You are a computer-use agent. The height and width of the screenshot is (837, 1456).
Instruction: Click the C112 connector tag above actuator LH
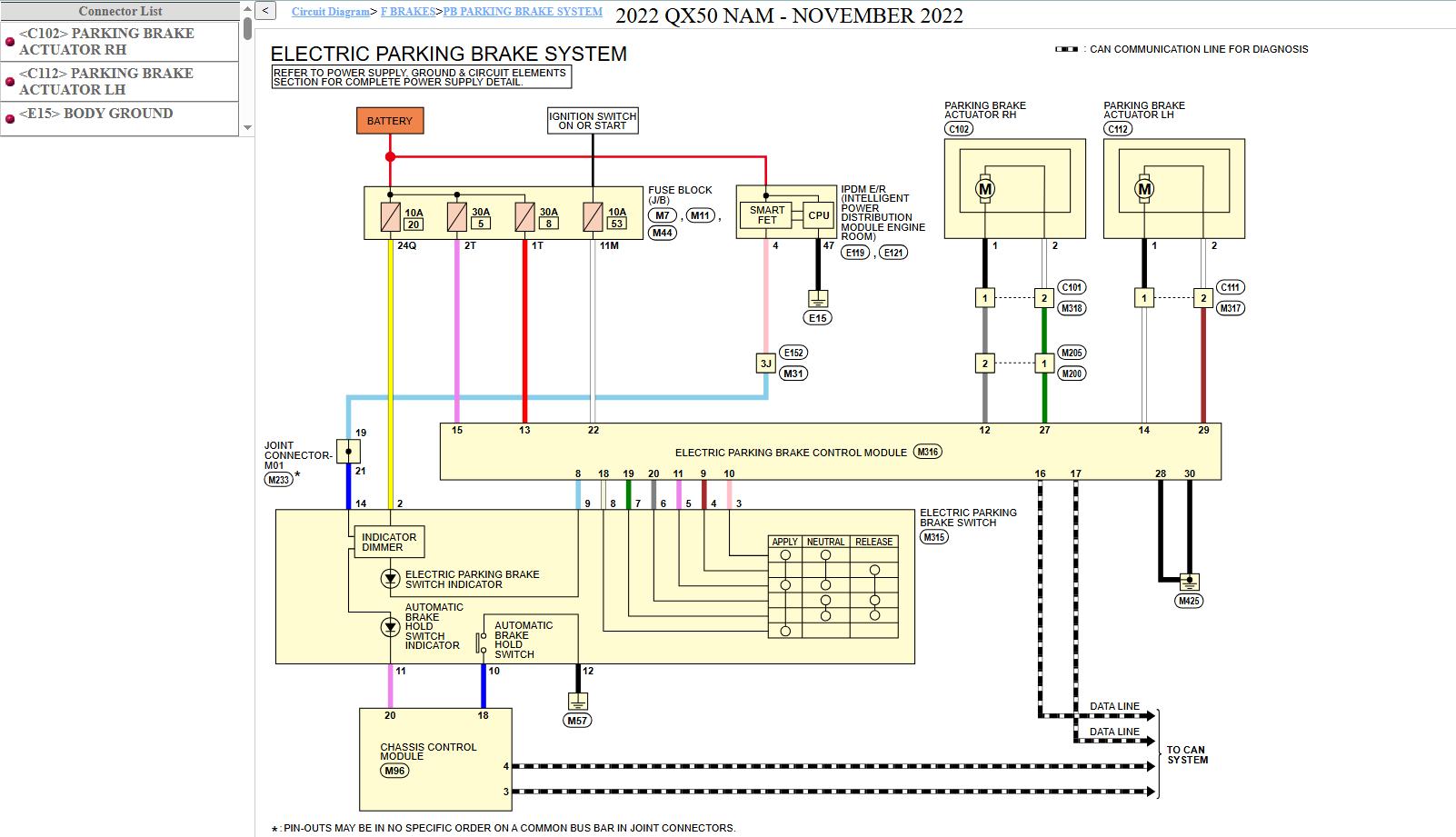coord(1118,129)
